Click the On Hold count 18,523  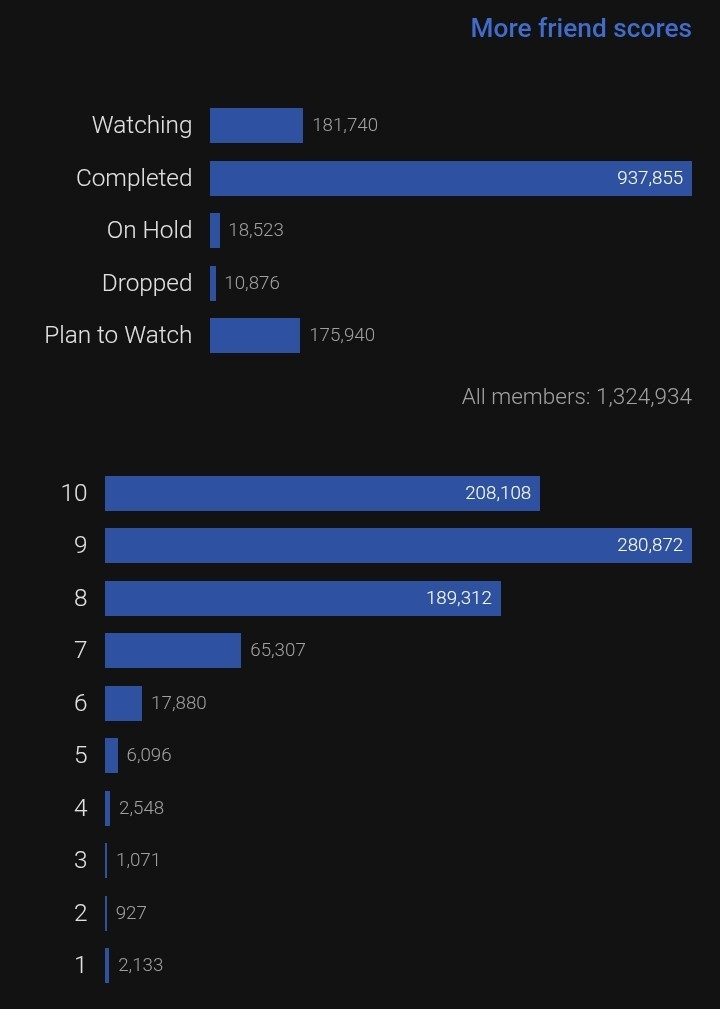click(x=256, y=230)
